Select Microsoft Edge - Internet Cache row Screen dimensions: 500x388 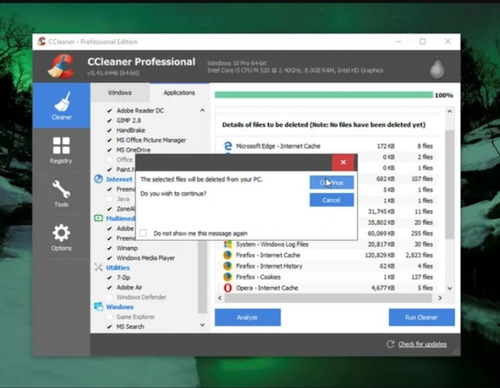(x=328, y=146)
